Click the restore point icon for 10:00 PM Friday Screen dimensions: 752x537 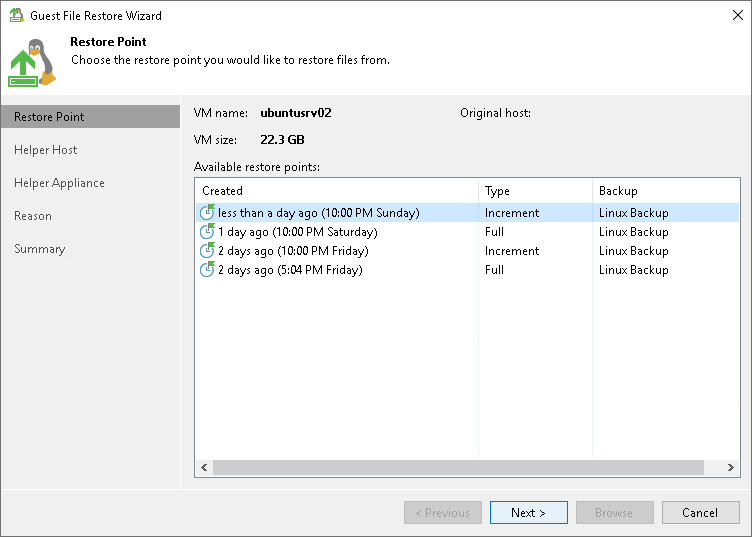207,250
